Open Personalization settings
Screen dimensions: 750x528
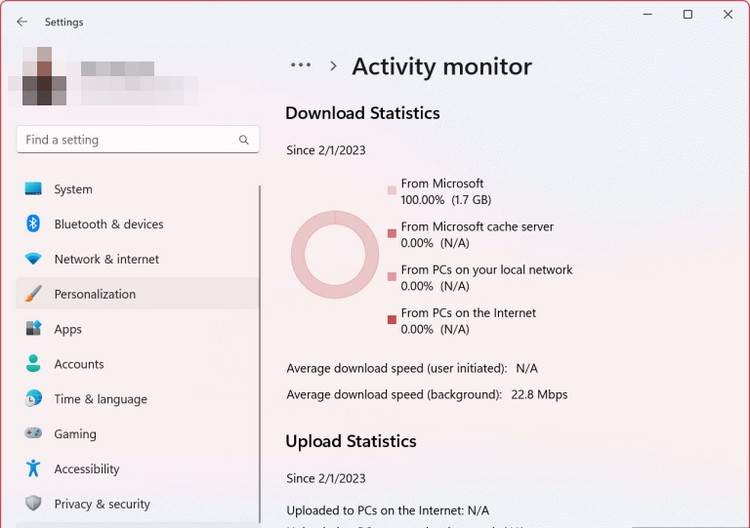point(138,294)
